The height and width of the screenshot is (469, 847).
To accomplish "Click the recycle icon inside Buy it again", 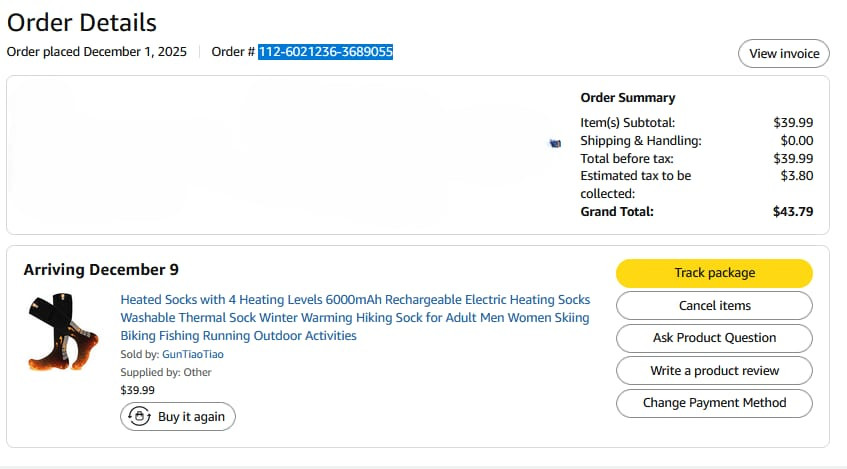I will pyautogui.click(x=139, y=417).
